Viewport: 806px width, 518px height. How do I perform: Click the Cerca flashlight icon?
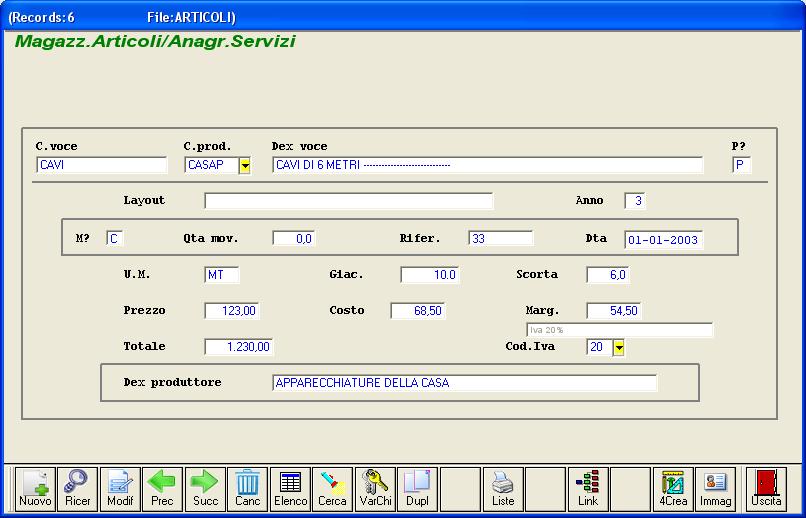[333, 489]
